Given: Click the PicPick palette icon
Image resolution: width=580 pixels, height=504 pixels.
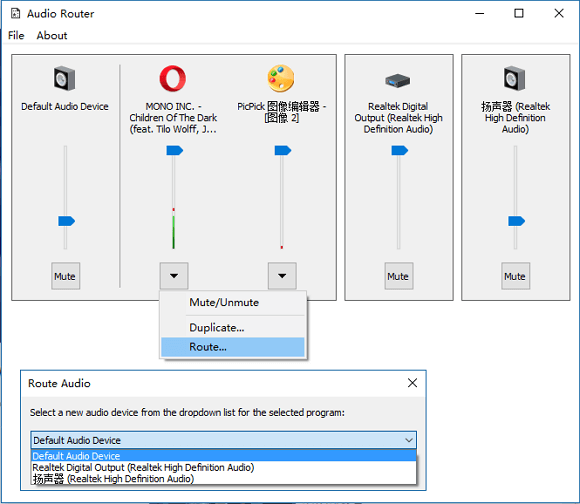Looking at the screenshot, I should (x=281, y=78).
